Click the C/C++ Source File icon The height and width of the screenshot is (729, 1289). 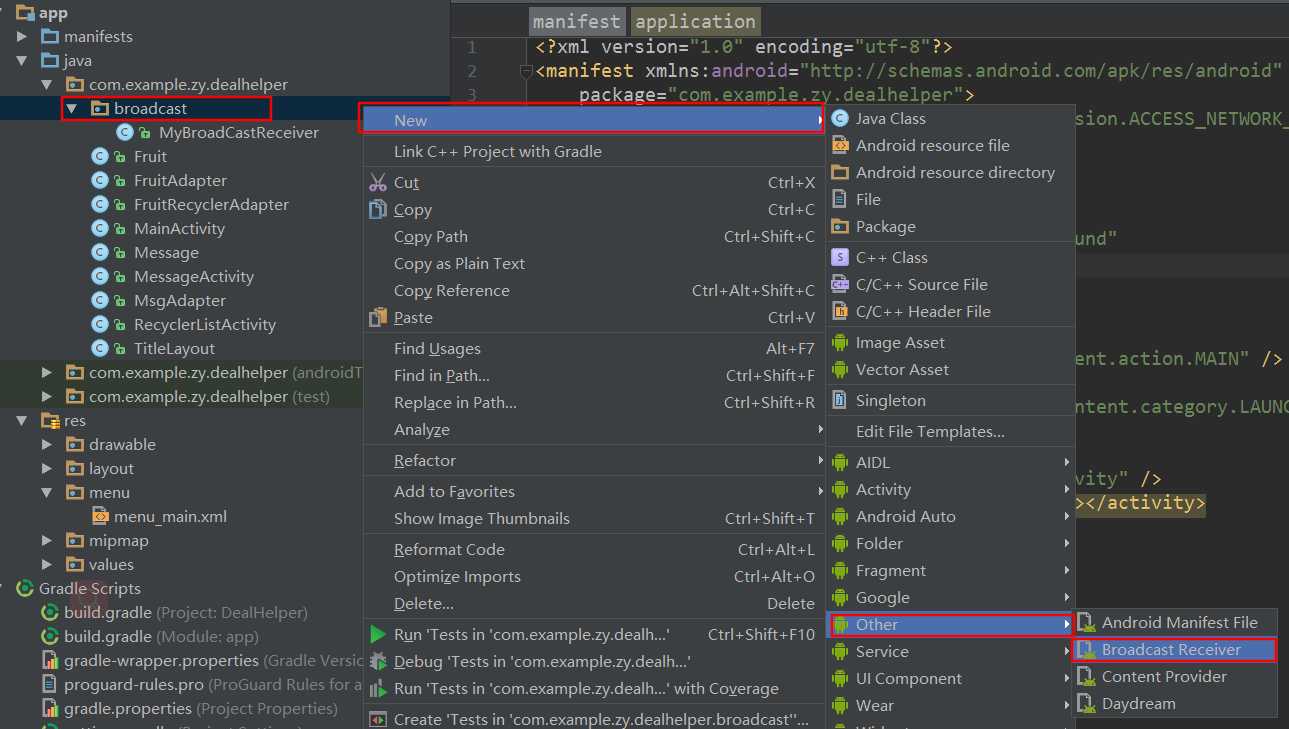pos(840,284)
